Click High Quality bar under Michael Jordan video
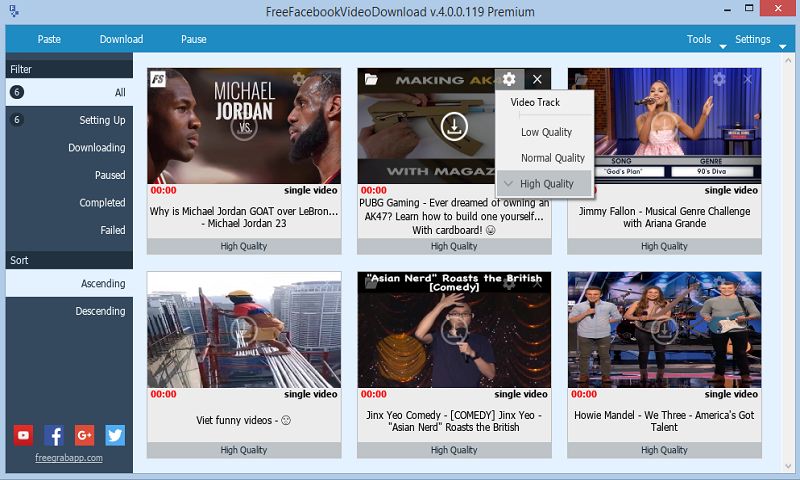Screen dimensions: 800x480 (x=244, y=246)
